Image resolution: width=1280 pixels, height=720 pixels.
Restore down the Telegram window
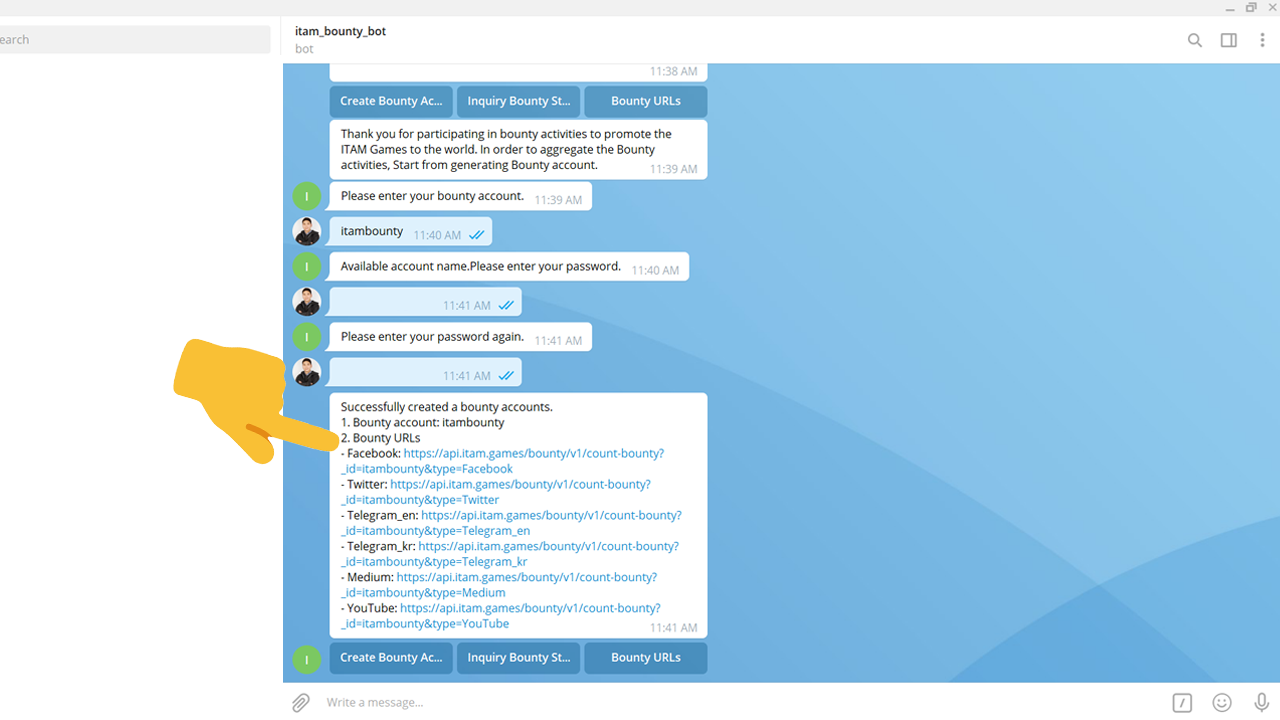coord(1251,8)
